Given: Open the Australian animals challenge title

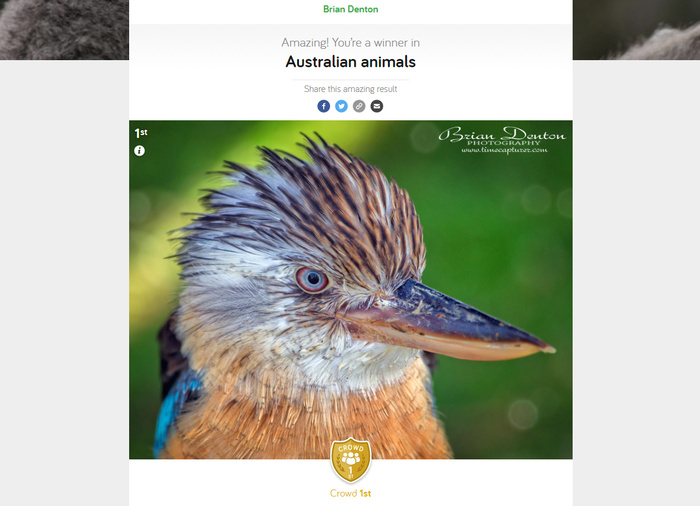Looking at the screenshot, I should tap(350, 62).
